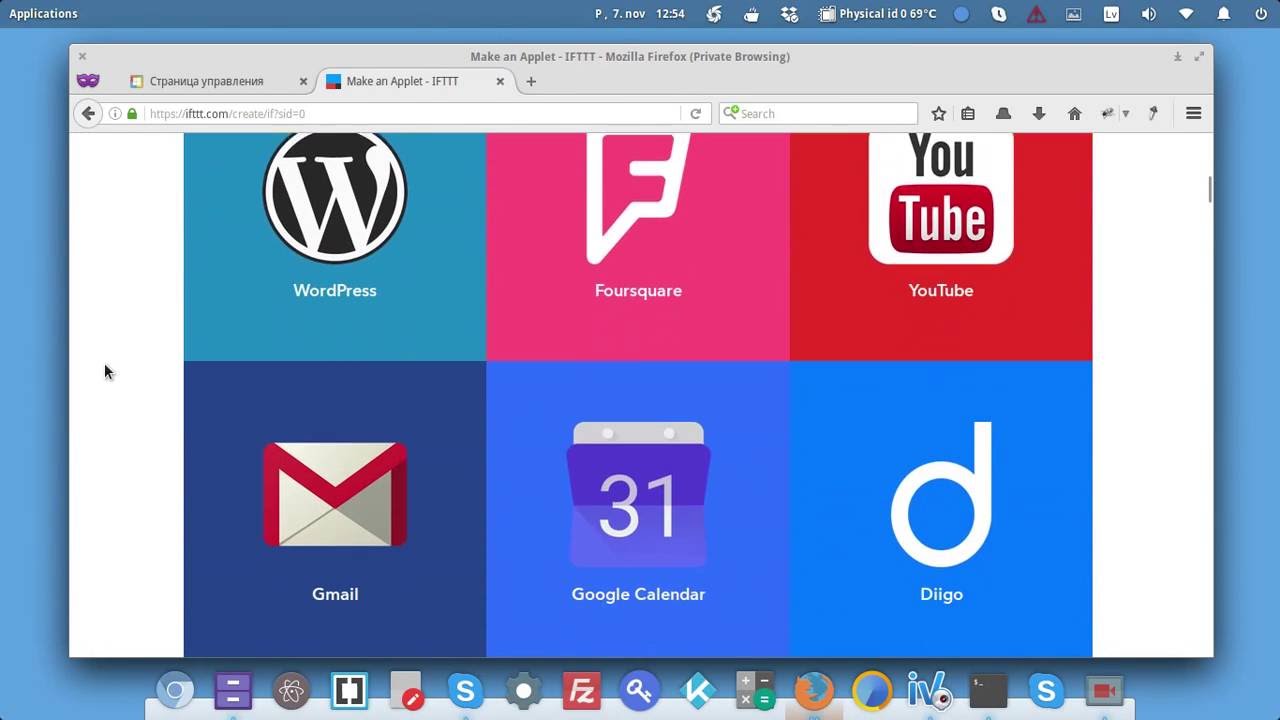Click the swirl indicator left of the coffee cup
The width and height of the screenshot is (1280, 720).
click(x=714, y=14)
